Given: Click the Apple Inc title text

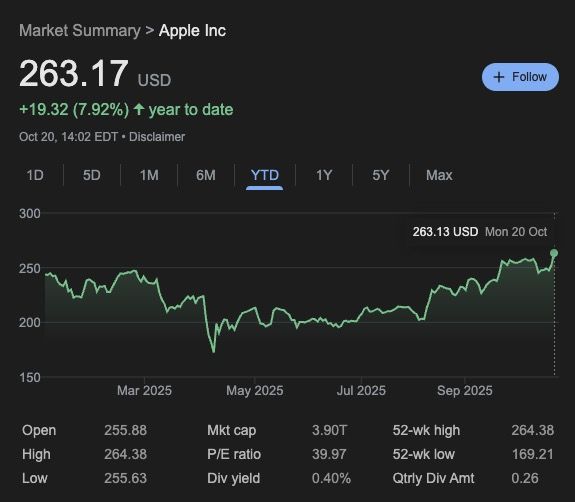Looking at the screenshot, I should pos(192,30).
